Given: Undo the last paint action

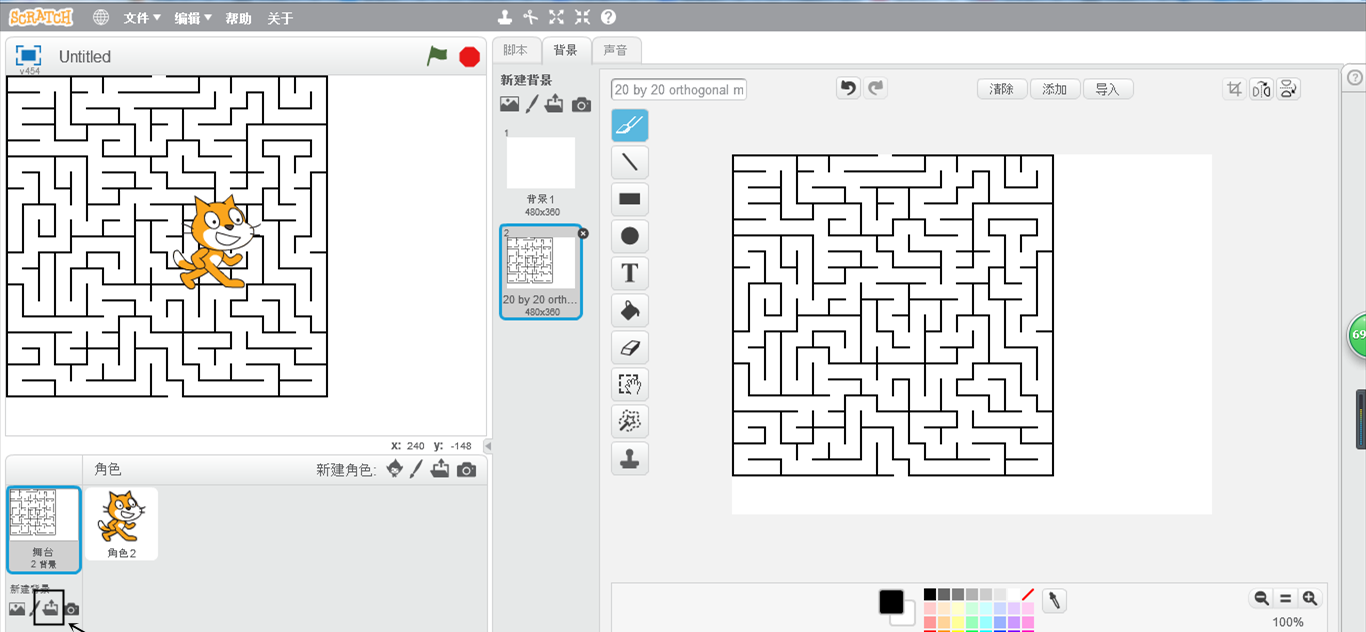Looking at the screenshot, I should [848, 88].
